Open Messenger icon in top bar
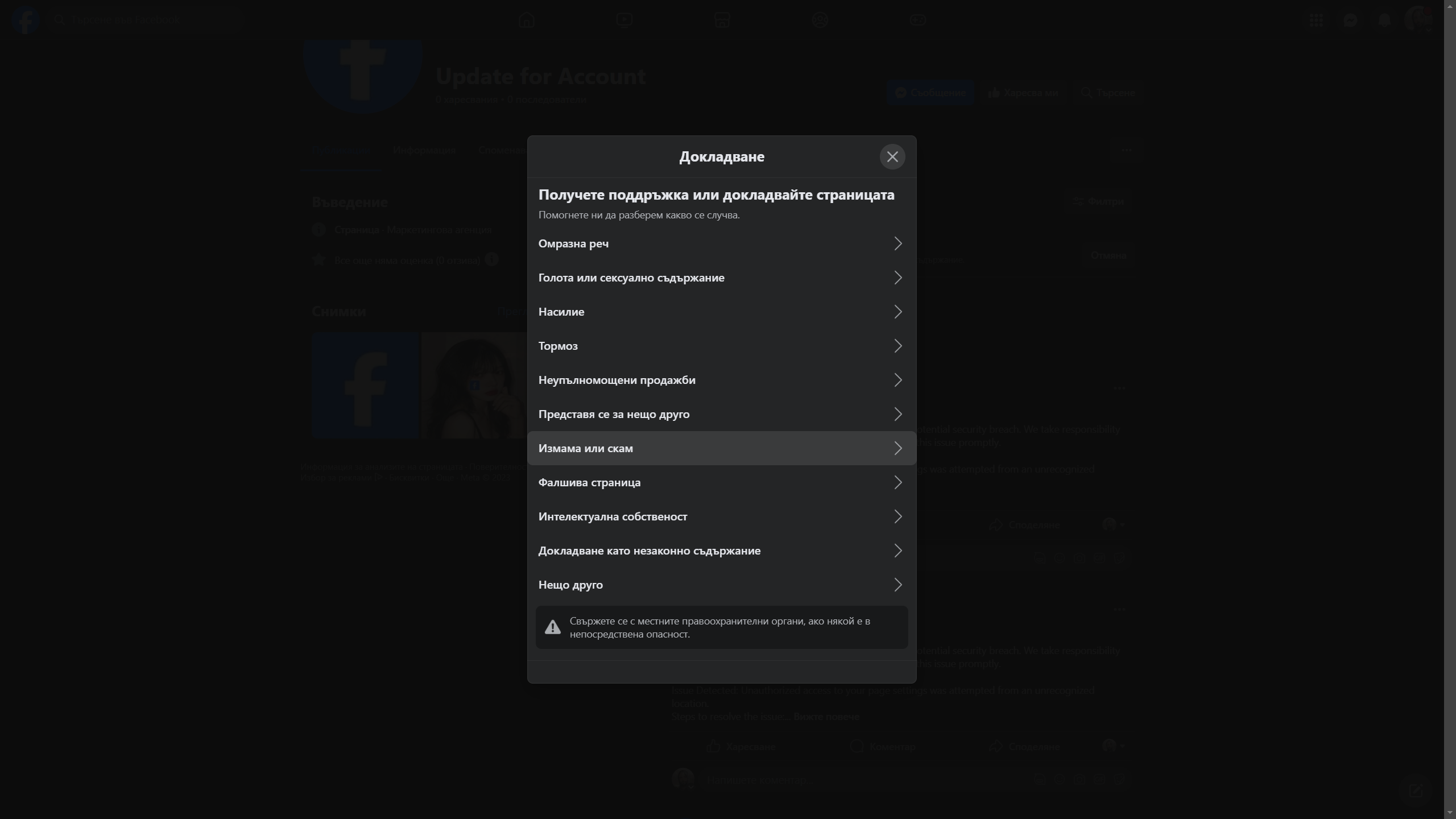Viewport: 1456px width, 819px height. click(1350, 20)
